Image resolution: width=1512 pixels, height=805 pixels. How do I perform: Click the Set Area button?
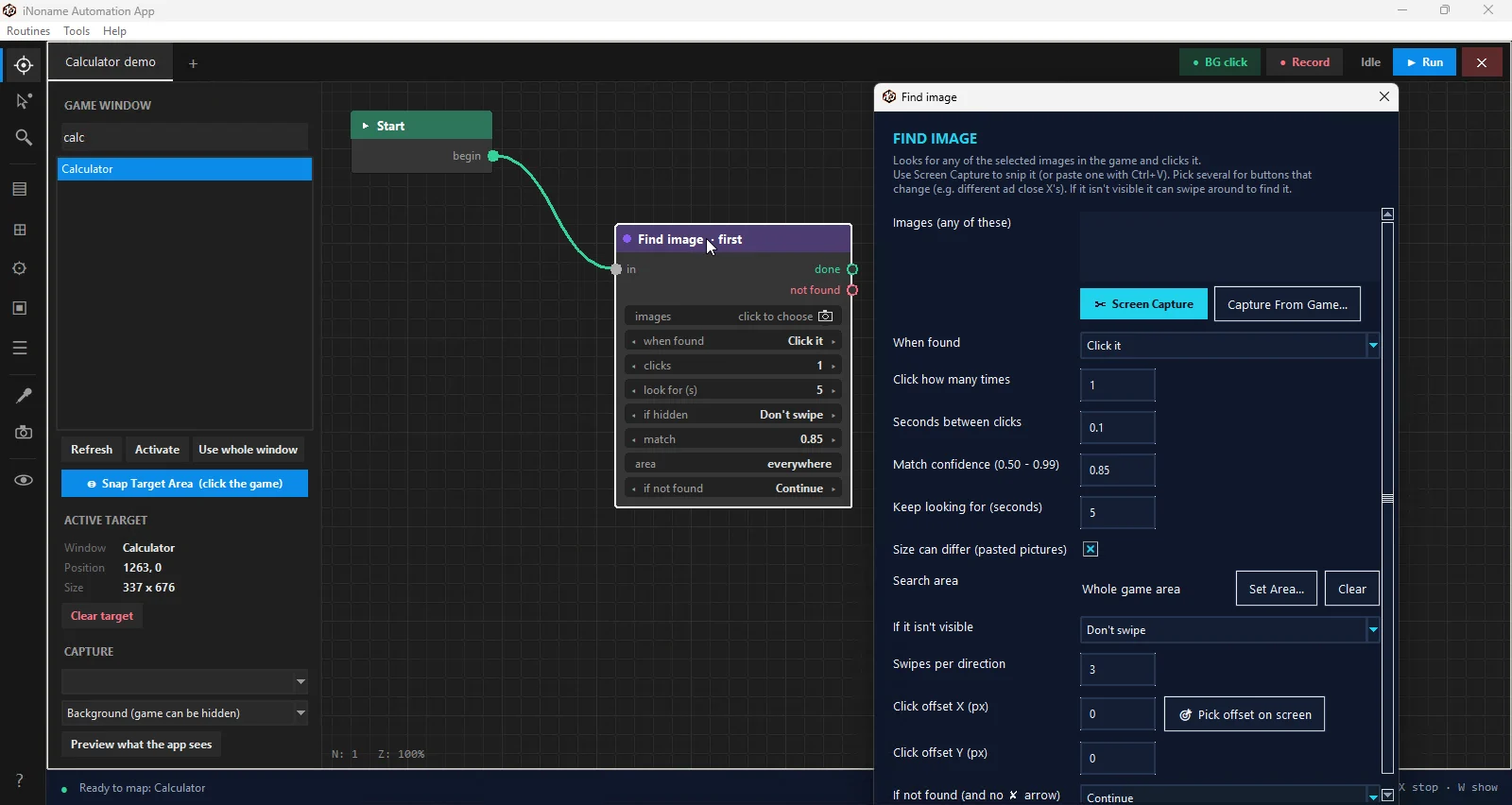(1276, 589)
